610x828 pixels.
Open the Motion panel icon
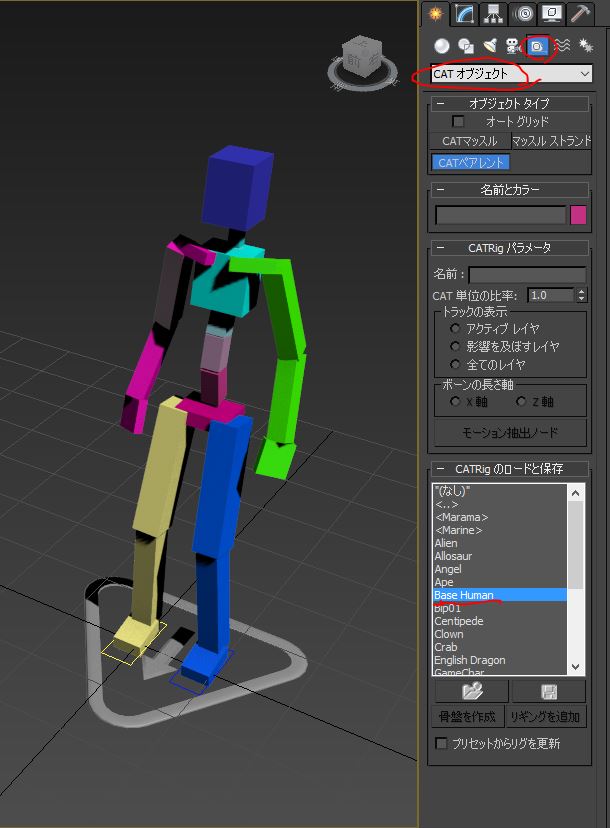tap(522, 13)
